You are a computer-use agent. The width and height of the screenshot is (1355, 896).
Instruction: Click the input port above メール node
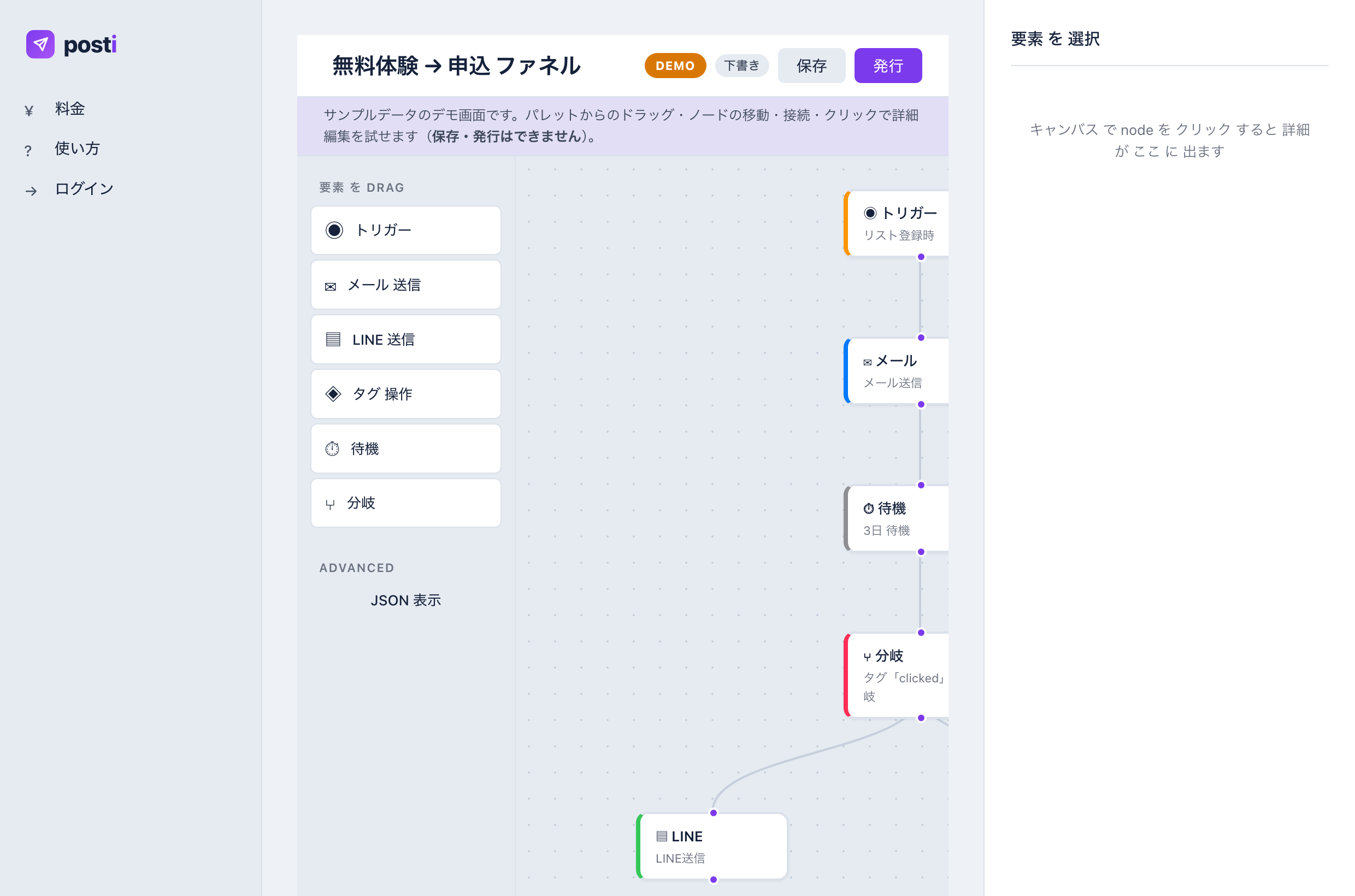921,338
